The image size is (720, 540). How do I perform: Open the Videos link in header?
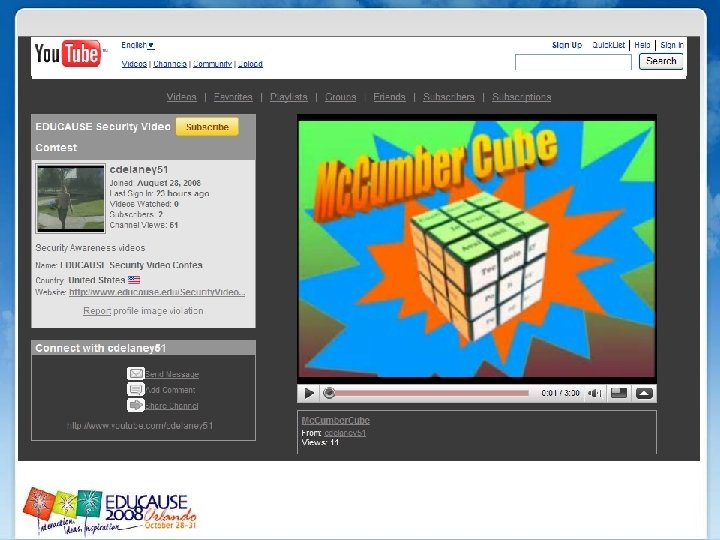point(134,64)
